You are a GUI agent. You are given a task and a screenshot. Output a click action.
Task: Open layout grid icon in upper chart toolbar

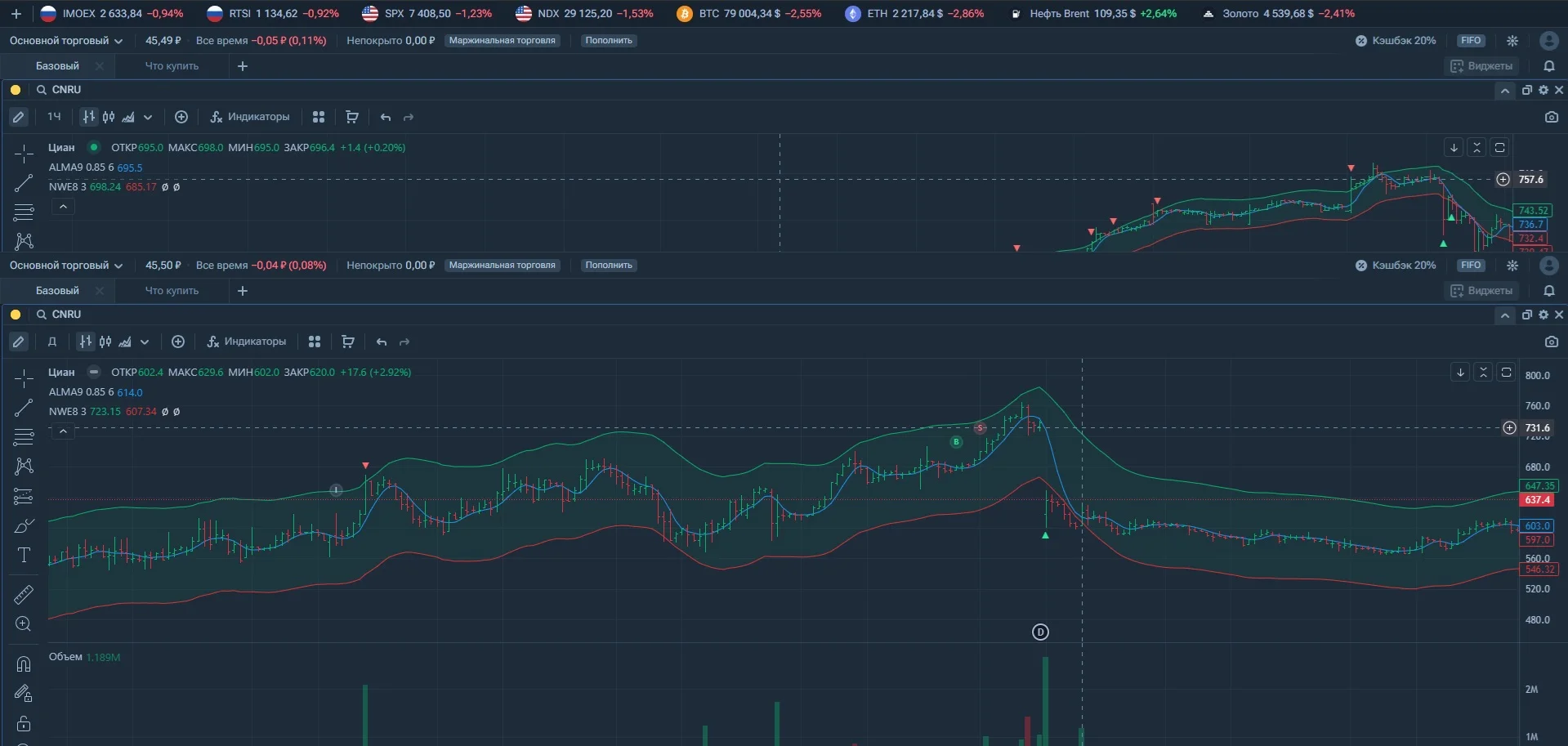pyautogui.click(x=319, y=117)
